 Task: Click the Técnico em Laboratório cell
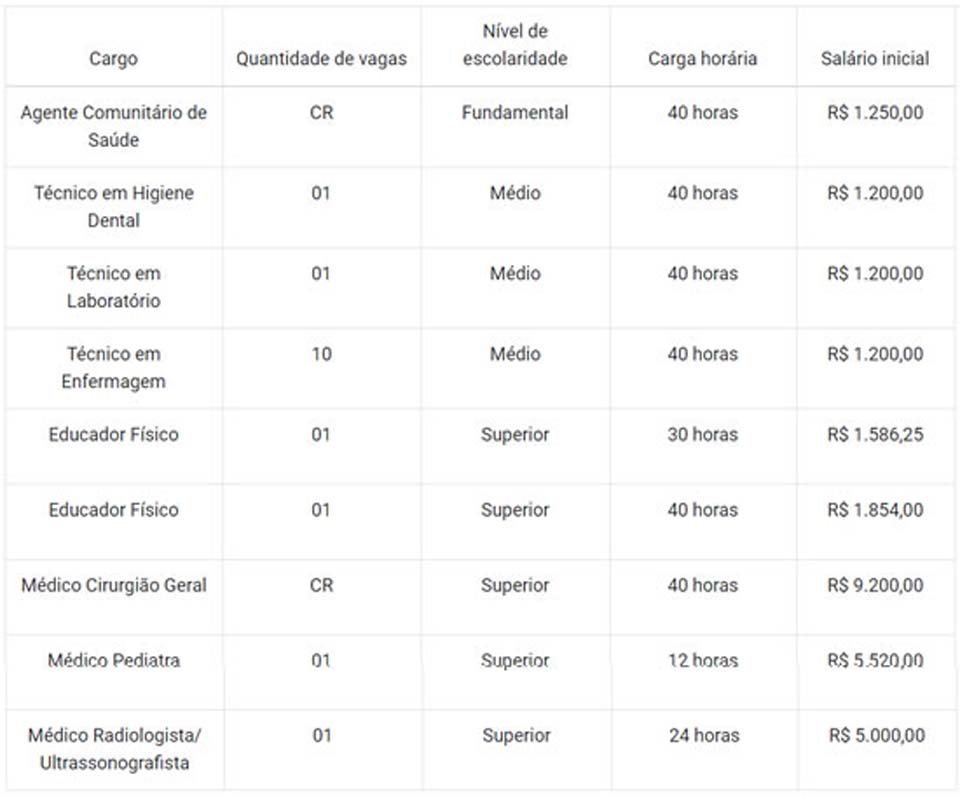tap(113, 287)
